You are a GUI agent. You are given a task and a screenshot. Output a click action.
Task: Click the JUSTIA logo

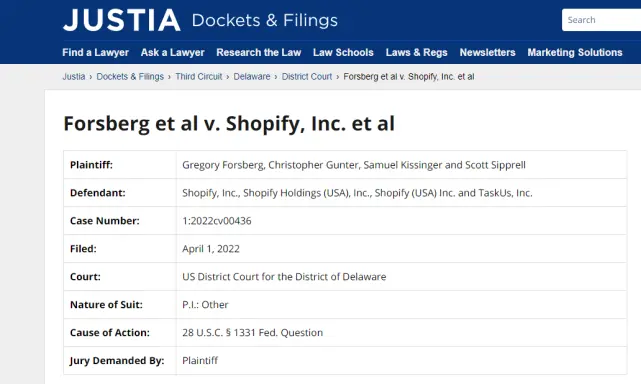click(x=121, y=20)
